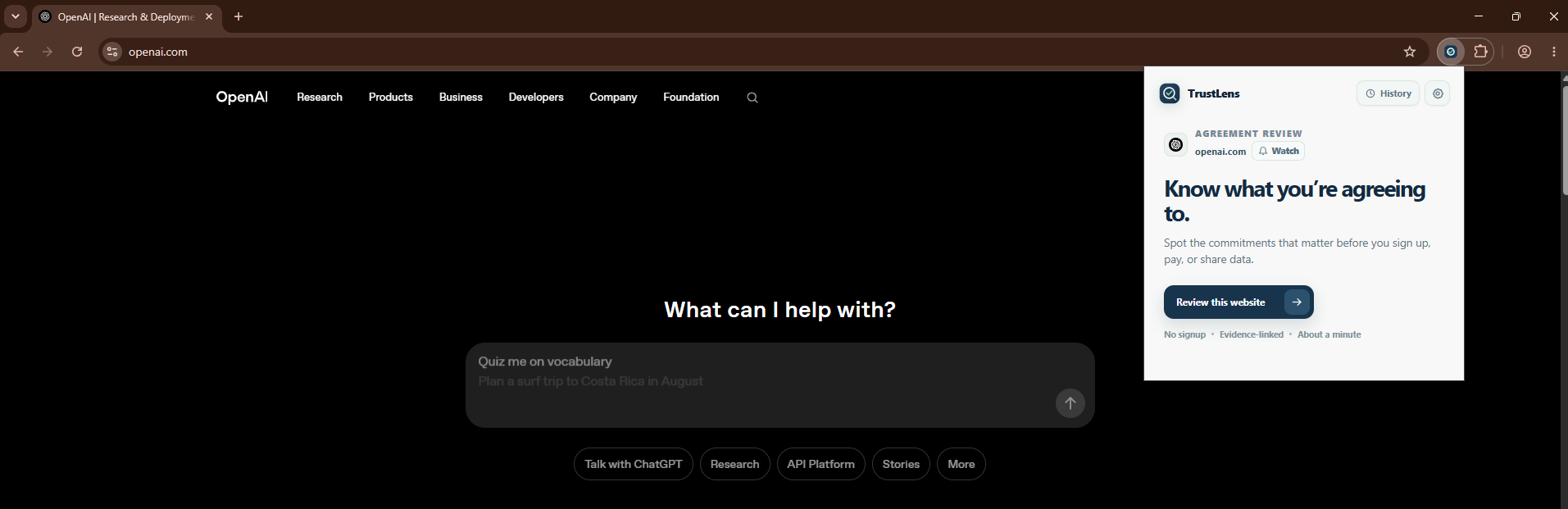Image resolution: width=1568 pixels, height=509 pixels.
Task: Click the More chip
Action: [x=961, y=464]
